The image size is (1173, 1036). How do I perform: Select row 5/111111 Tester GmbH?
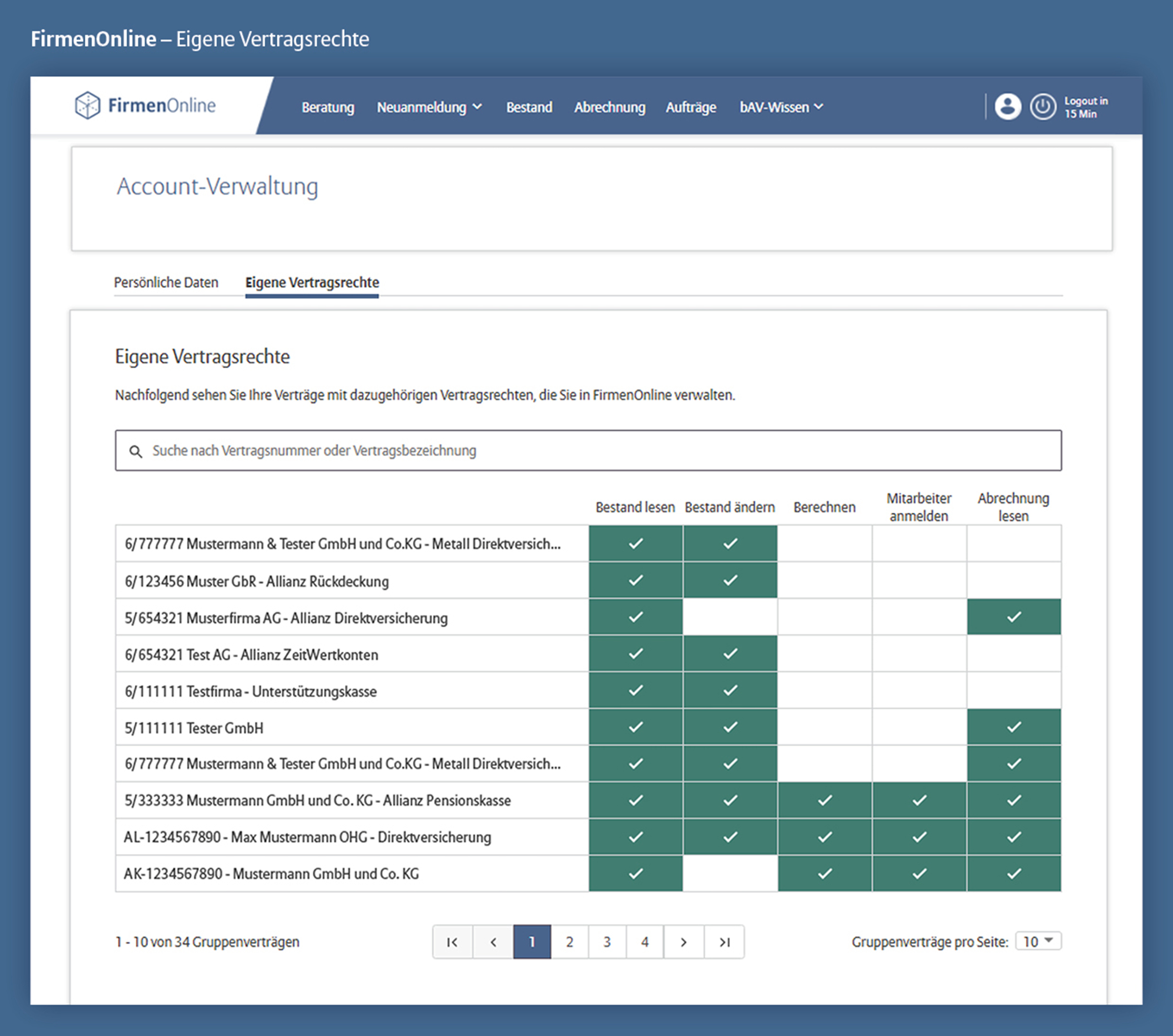[x=588, y=727]
